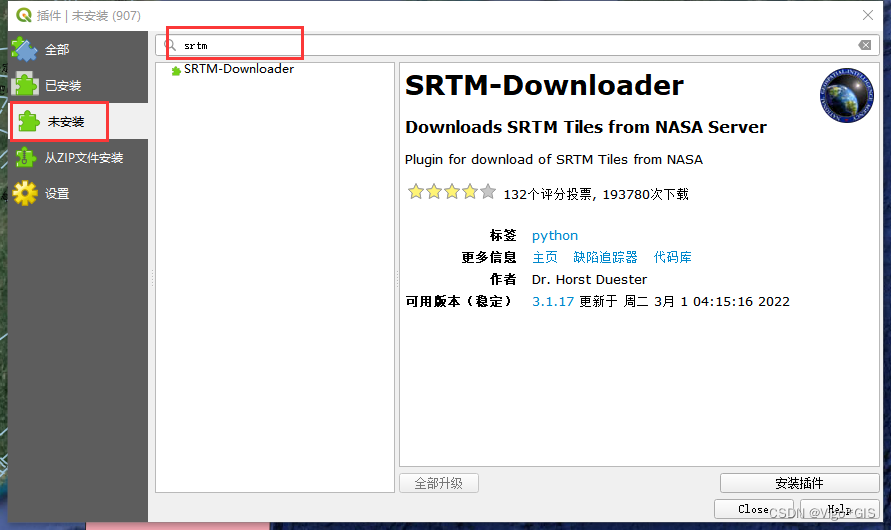891x530 pixels.
Task: Click the SRTM-Downloader globe logo
Action: point(847,95)
